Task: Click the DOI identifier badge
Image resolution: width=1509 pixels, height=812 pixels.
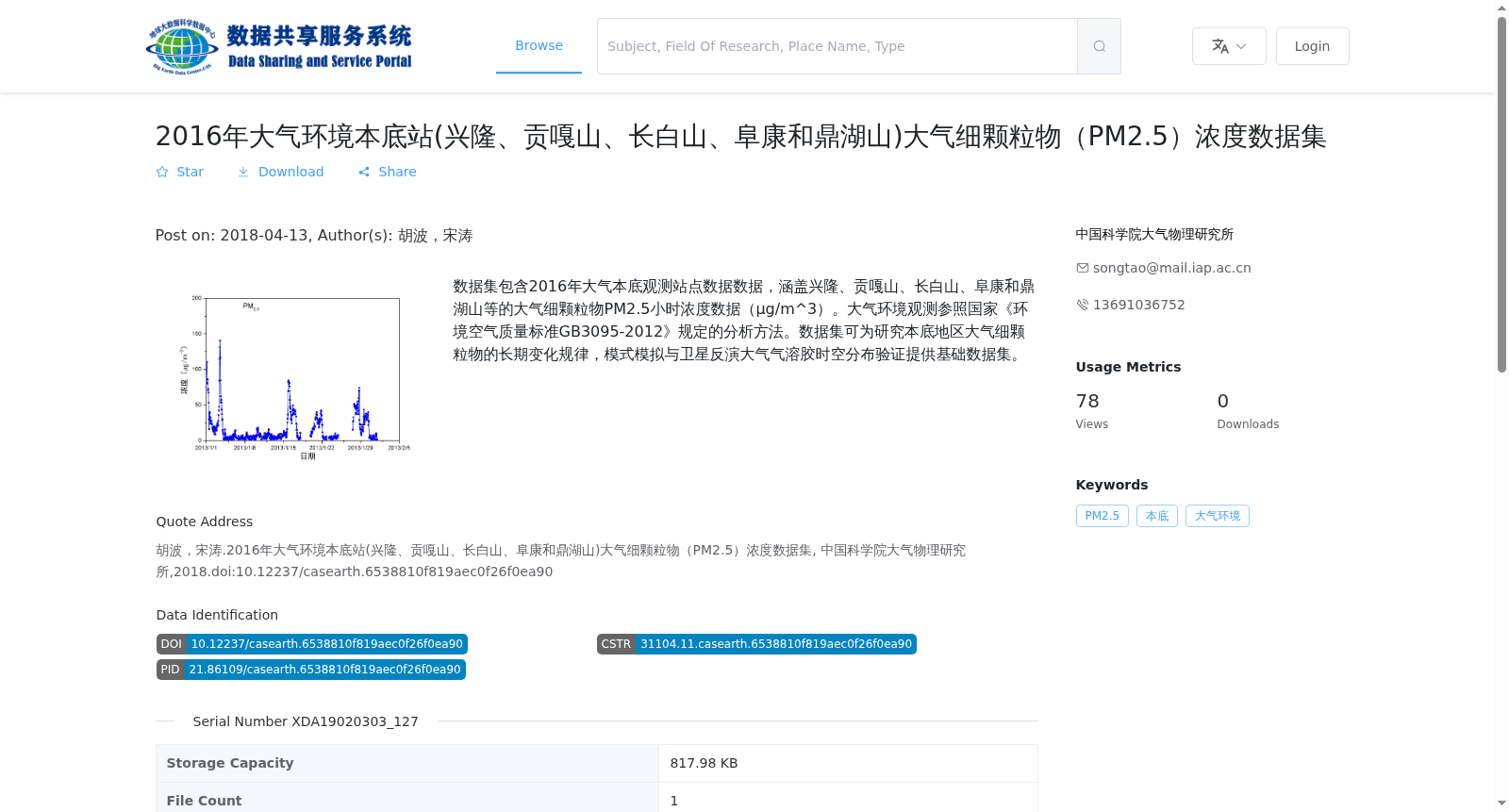Action: pyautogui.click(x=312, y=644)
